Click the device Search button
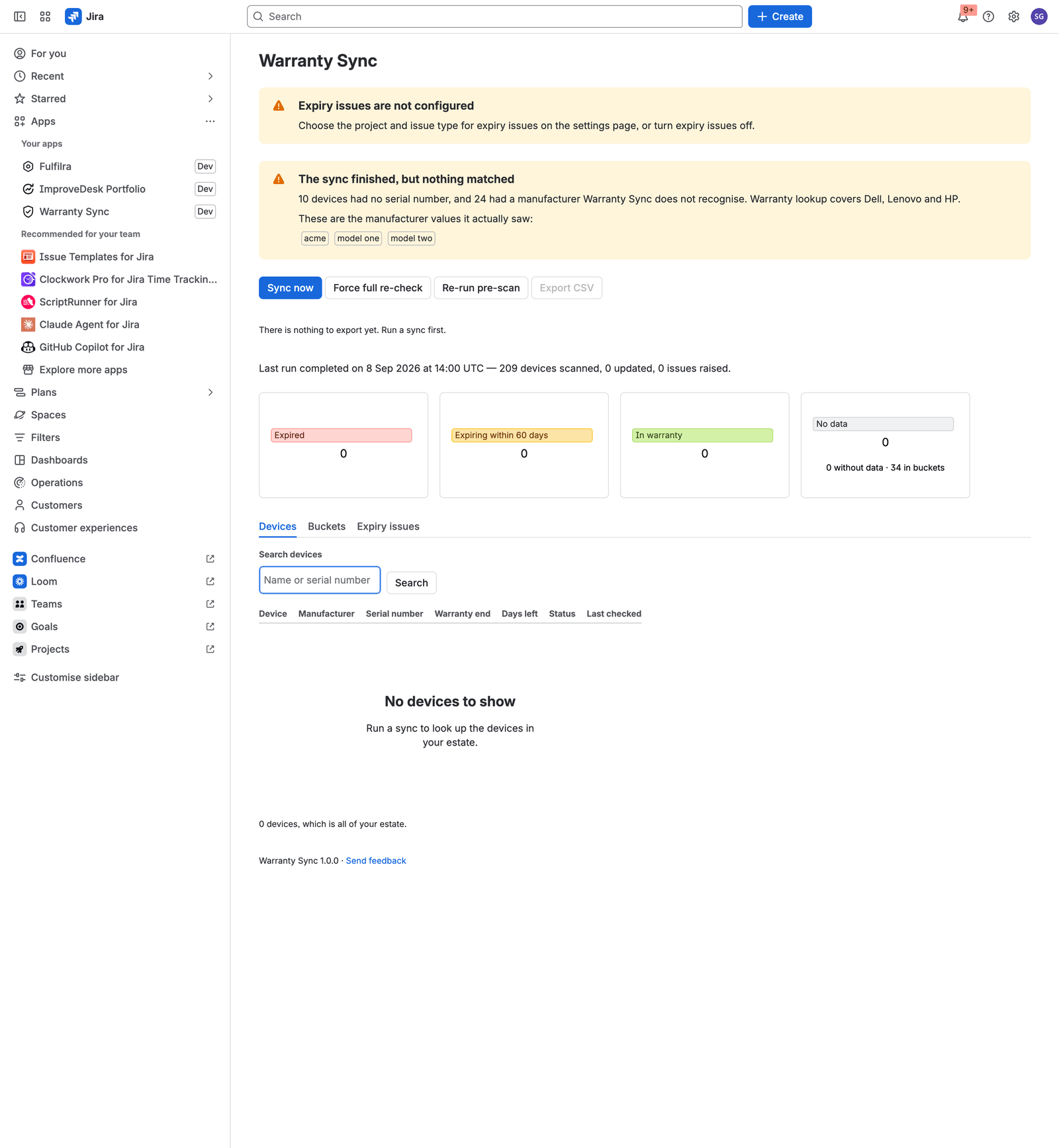Viewport: 1059px width, 1148px height. click(411, 583)
